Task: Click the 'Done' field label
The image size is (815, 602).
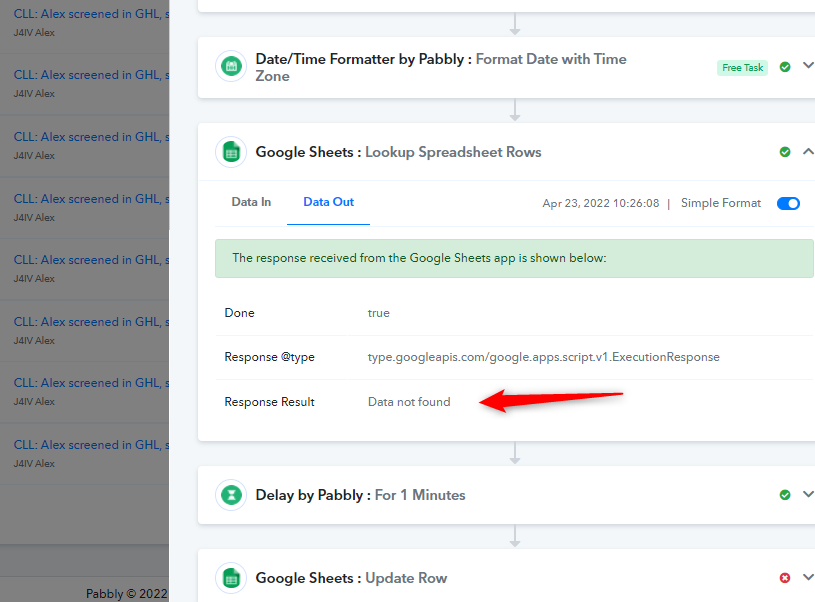Action: tap(239, 313)
